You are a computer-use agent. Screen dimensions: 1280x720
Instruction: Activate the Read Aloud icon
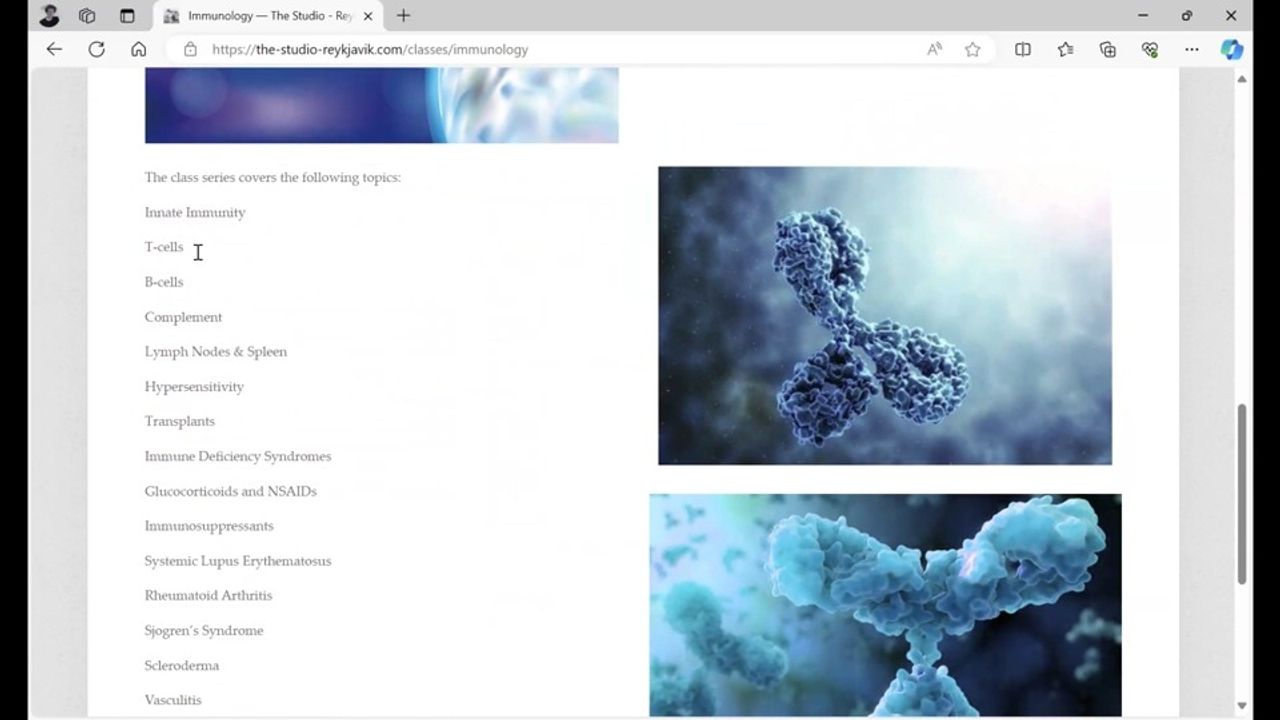[934, 49]
